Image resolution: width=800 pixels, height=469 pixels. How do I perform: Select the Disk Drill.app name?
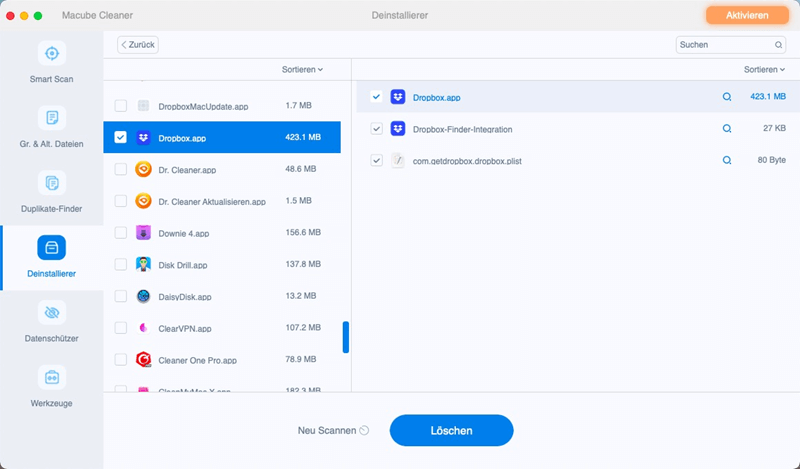183,265
